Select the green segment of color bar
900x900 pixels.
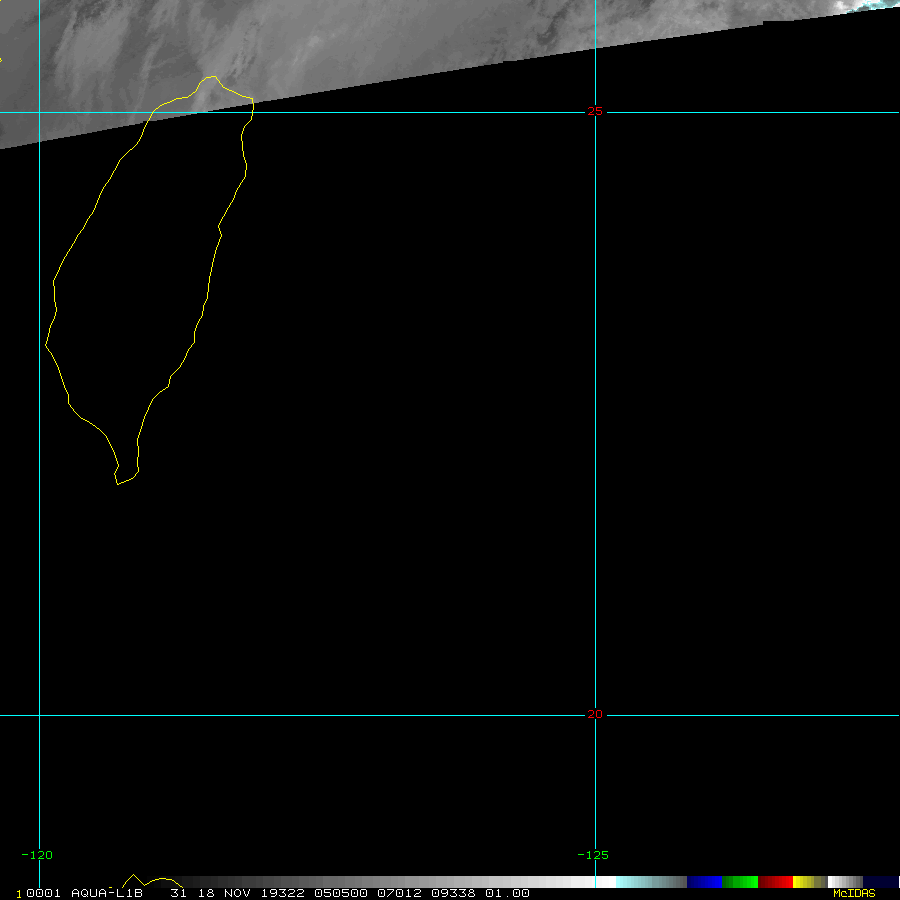click(740, 882)
